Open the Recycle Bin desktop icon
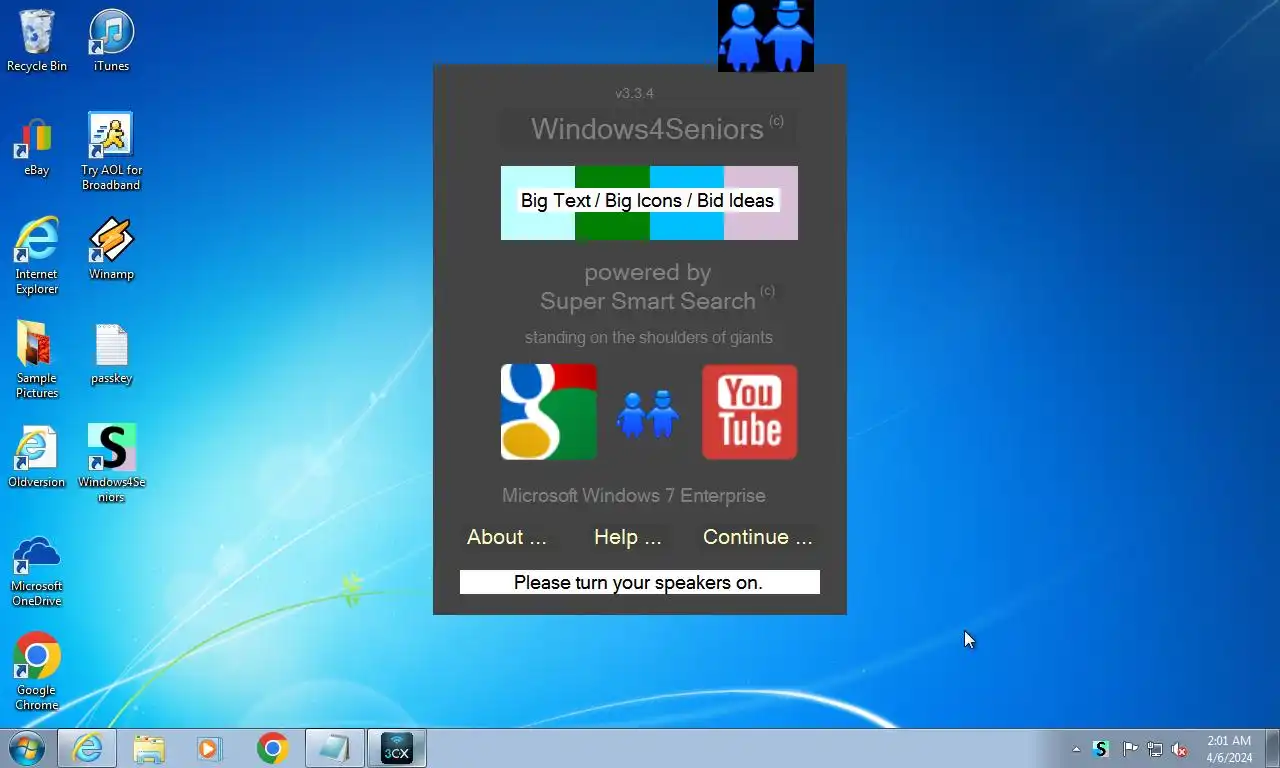 click(x=37, y=40)
